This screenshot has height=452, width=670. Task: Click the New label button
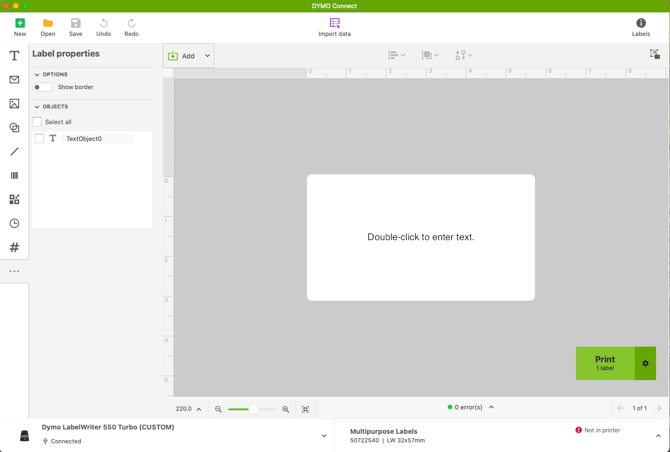click(x=20, y=27)
